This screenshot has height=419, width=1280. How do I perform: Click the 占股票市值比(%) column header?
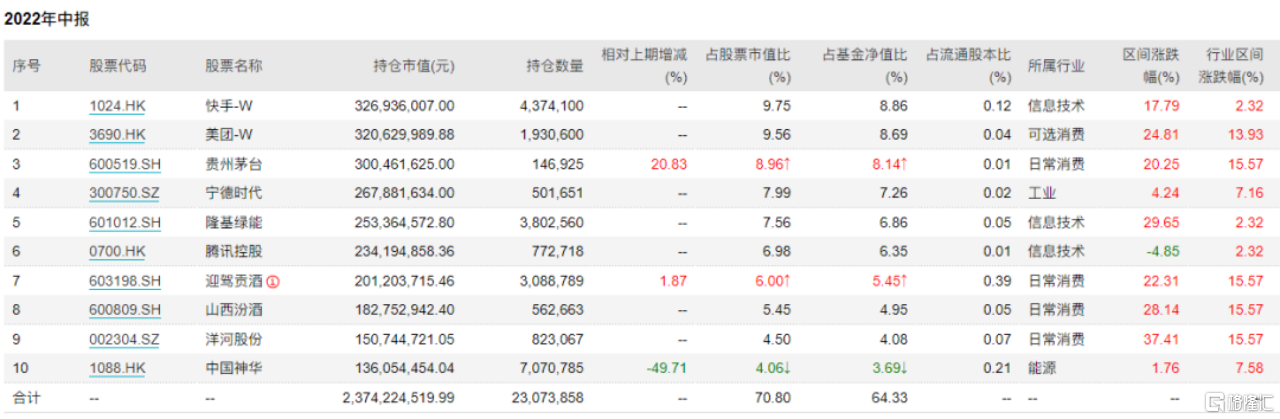[747, 65]
